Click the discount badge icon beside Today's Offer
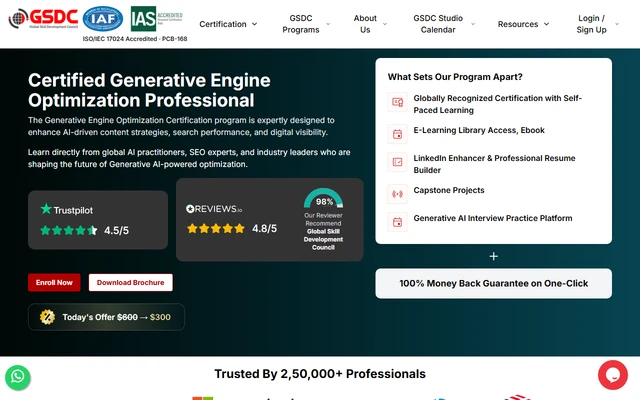This screenshot has width=640, height=400. point(47,317)
